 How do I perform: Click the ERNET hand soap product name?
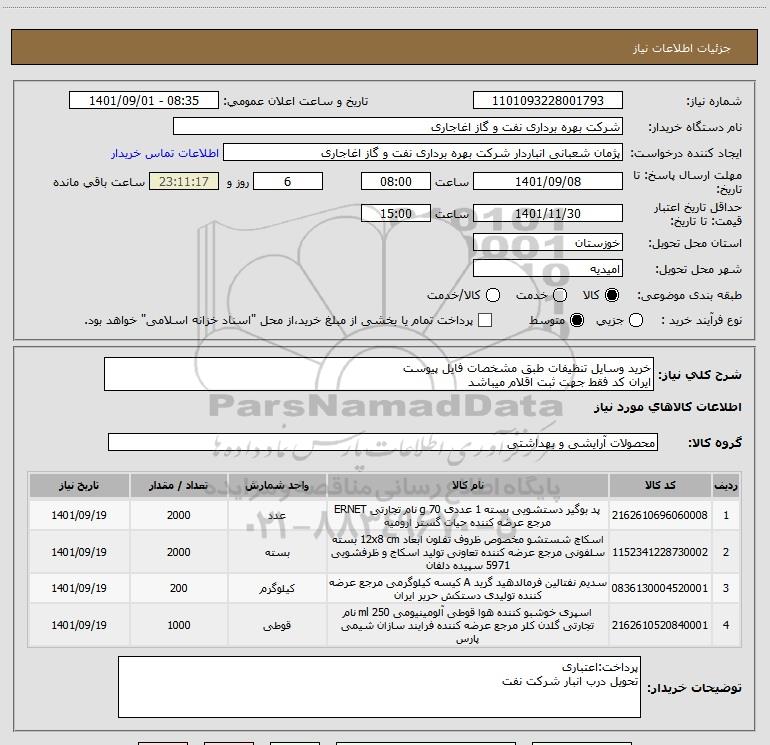pos(468,516)
